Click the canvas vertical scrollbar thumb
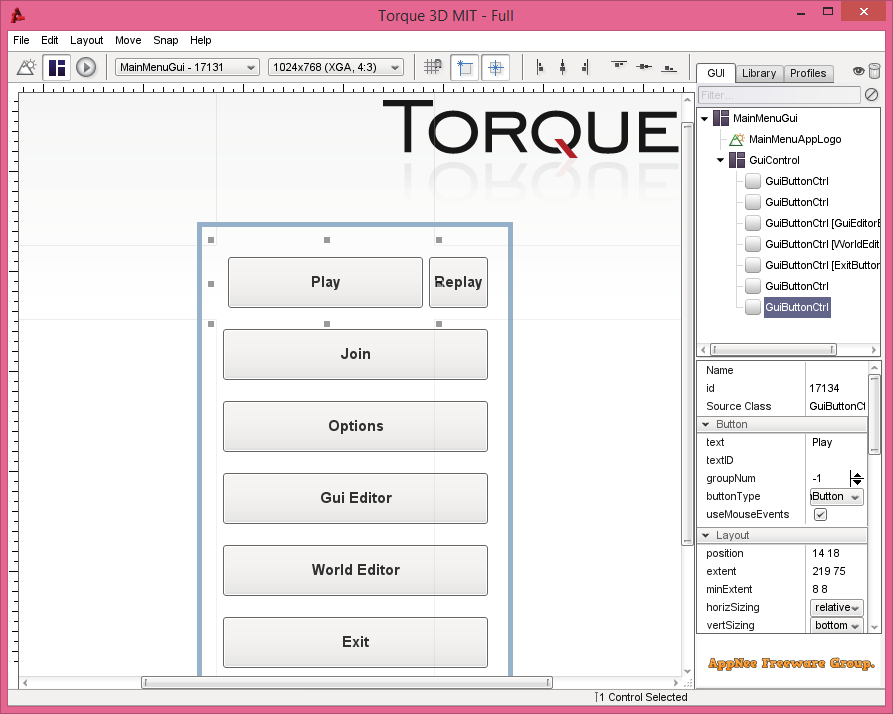The height and width of the screenshot is (714, 893). coord(687,334)
